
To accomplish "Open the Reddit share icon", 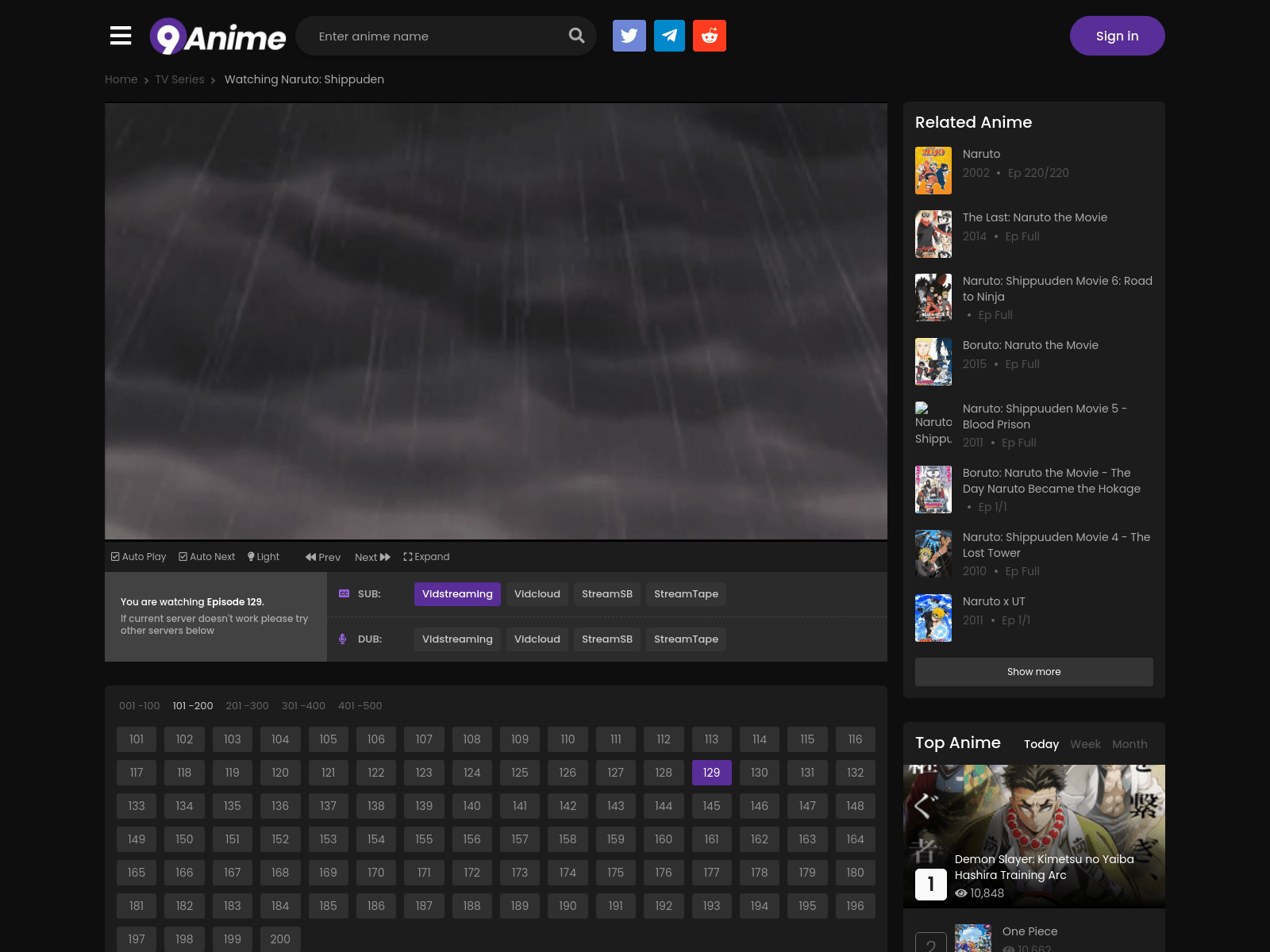I will coord(710,36).
